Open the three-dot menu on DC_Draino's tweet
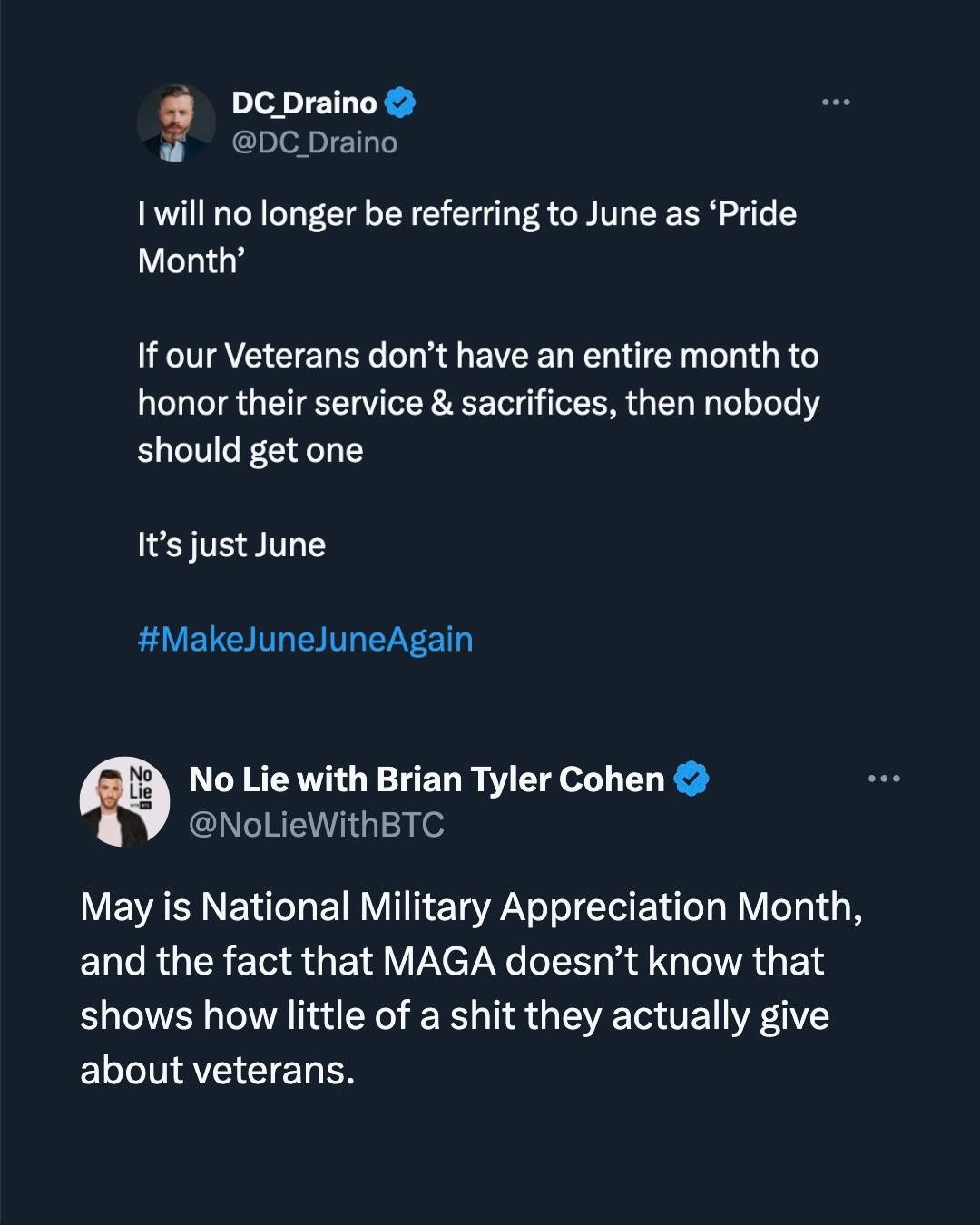The width and height of the screenshot is (980, 1225). [x=835, y=102]
